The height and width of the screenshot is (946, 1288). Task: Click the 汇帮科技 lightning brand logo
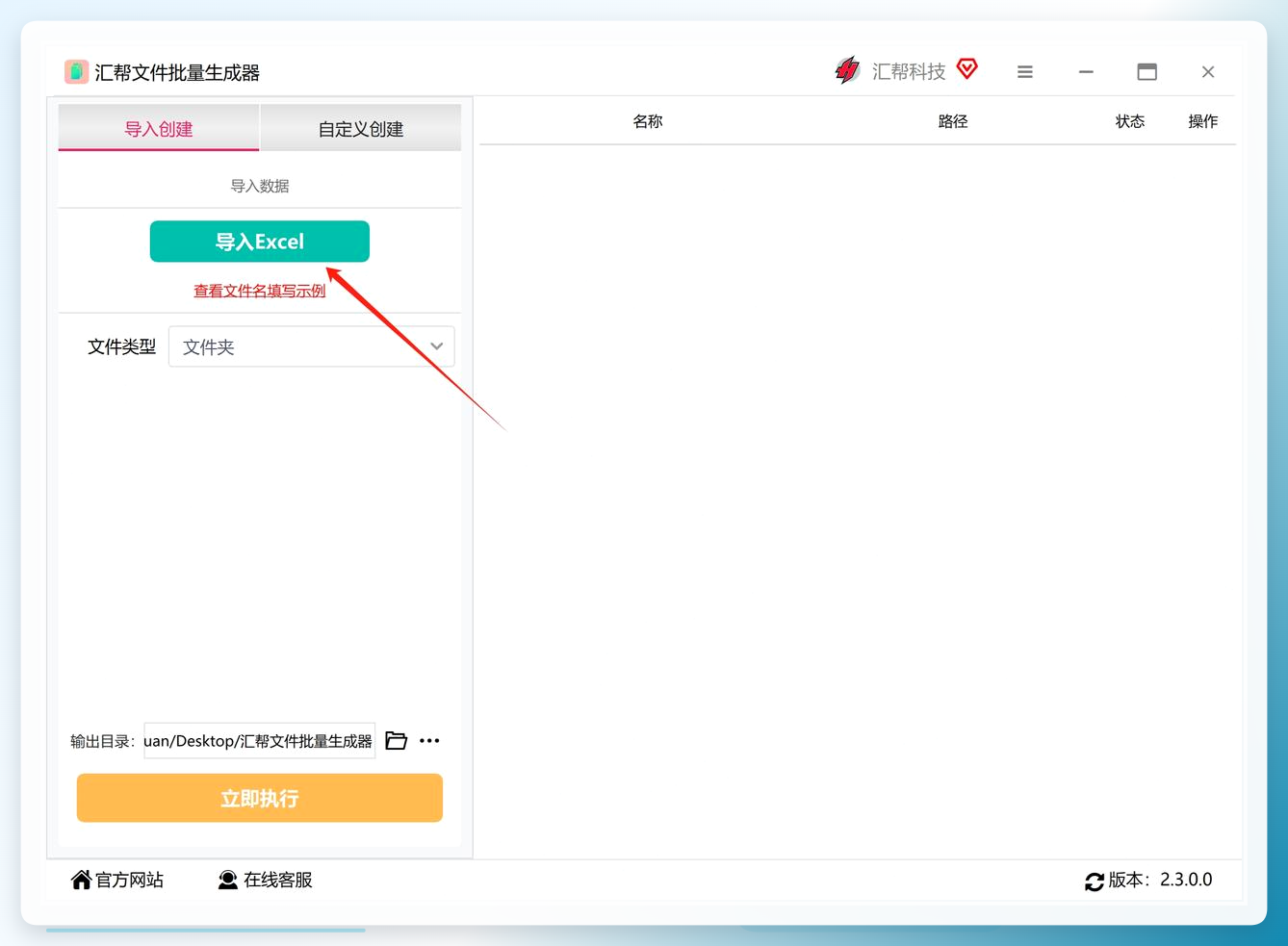pos(847,70)
